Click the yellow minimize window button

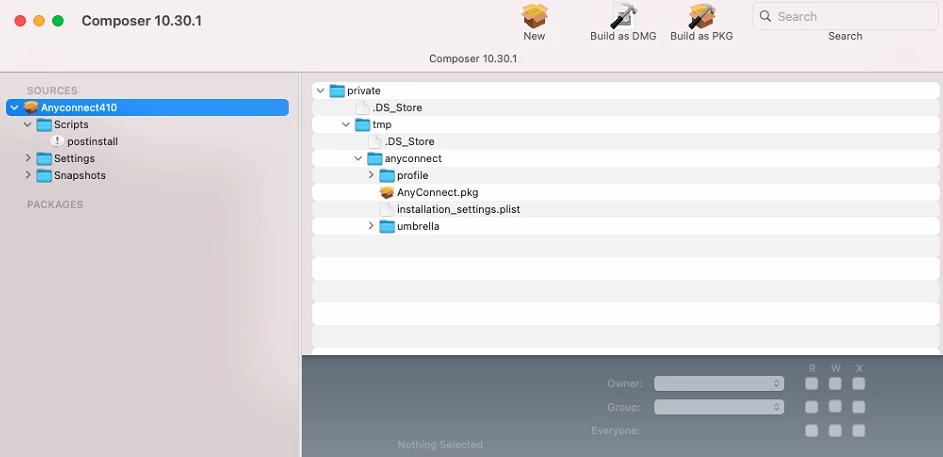point(39,21)
